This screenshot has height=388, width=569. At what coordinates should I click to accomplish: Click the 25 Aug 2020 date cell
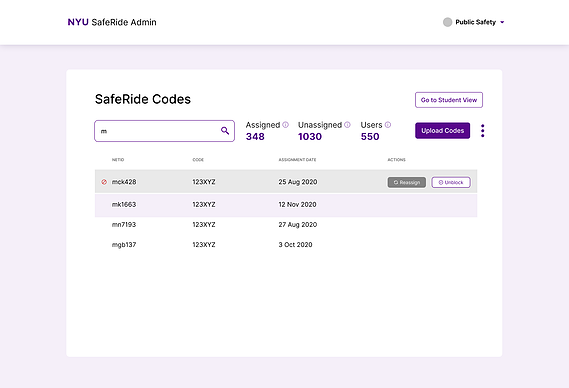(x=298, y=182)
